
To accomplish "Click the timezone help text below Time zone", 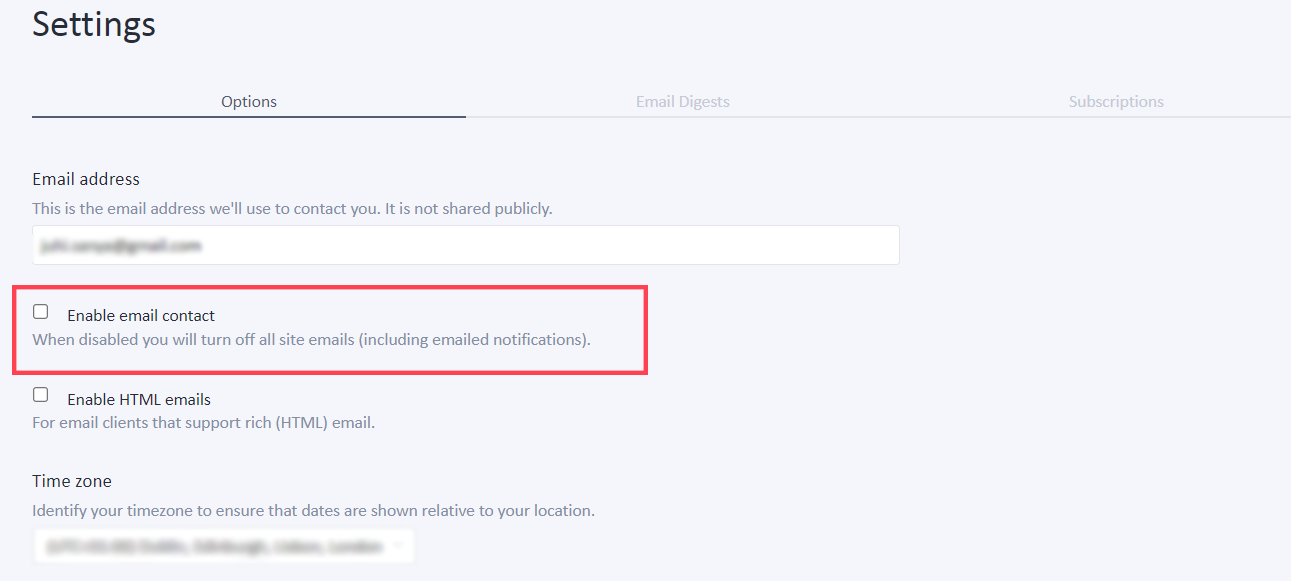I will tap(313, 510).
